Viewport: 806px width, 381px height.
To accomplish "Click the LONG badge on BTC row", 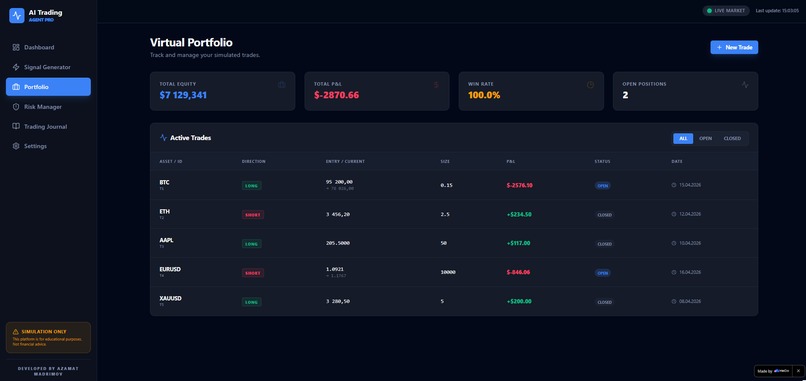I will (x=251, y=186).
